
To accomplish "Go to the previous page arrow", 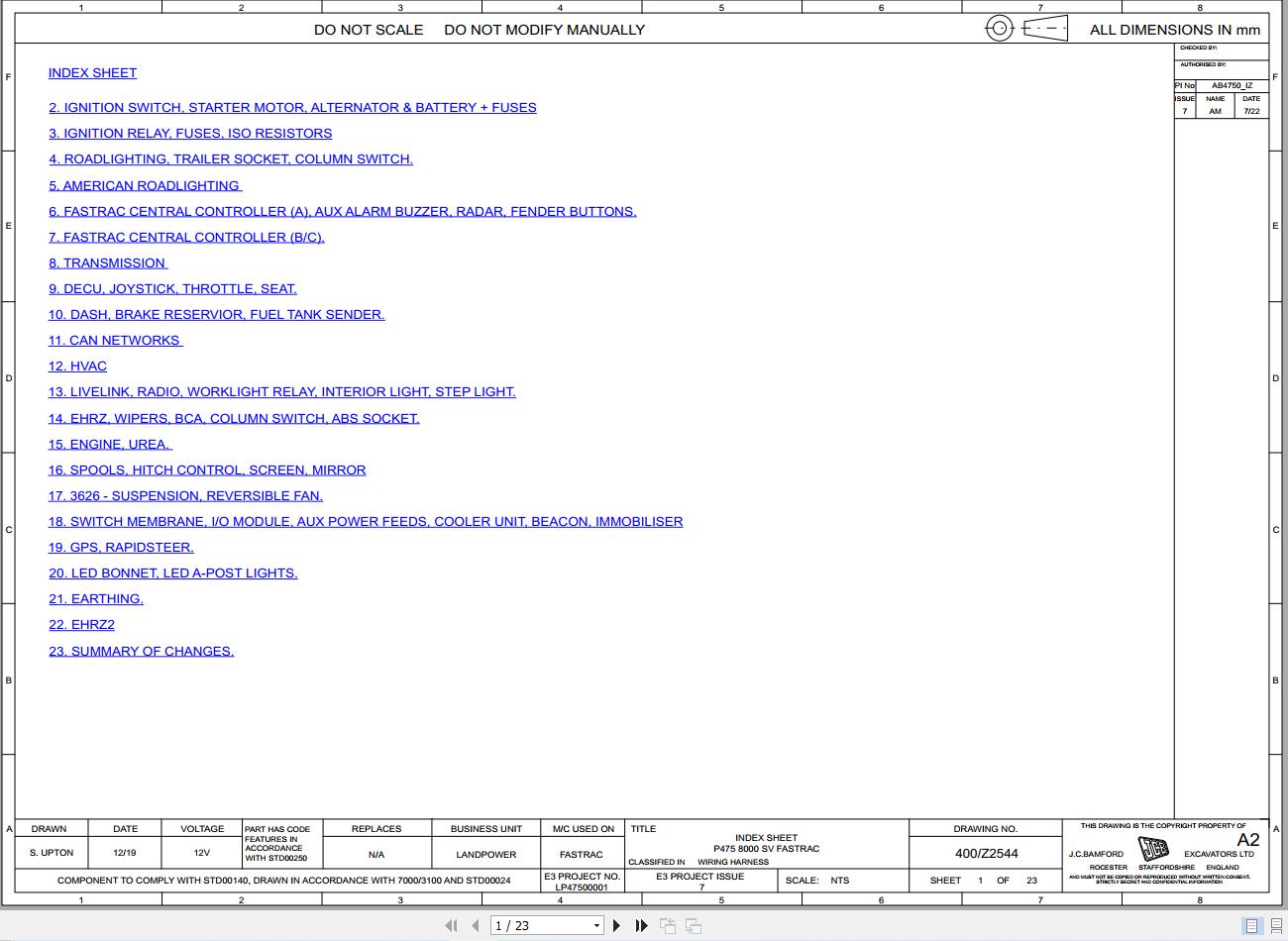I will point(476,925).
